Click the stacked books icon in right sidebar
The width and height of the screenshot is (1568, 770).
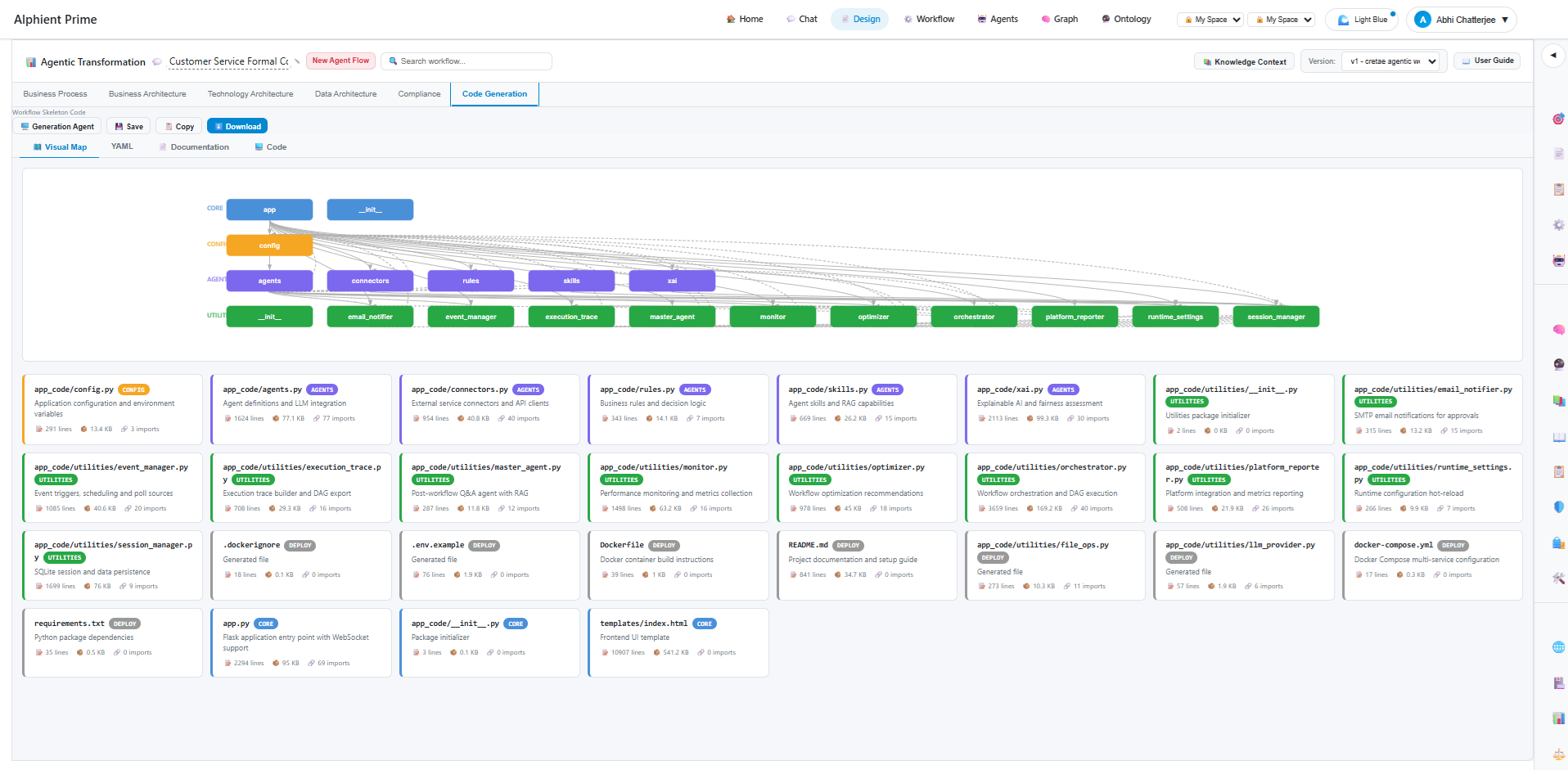[1558, 400]
